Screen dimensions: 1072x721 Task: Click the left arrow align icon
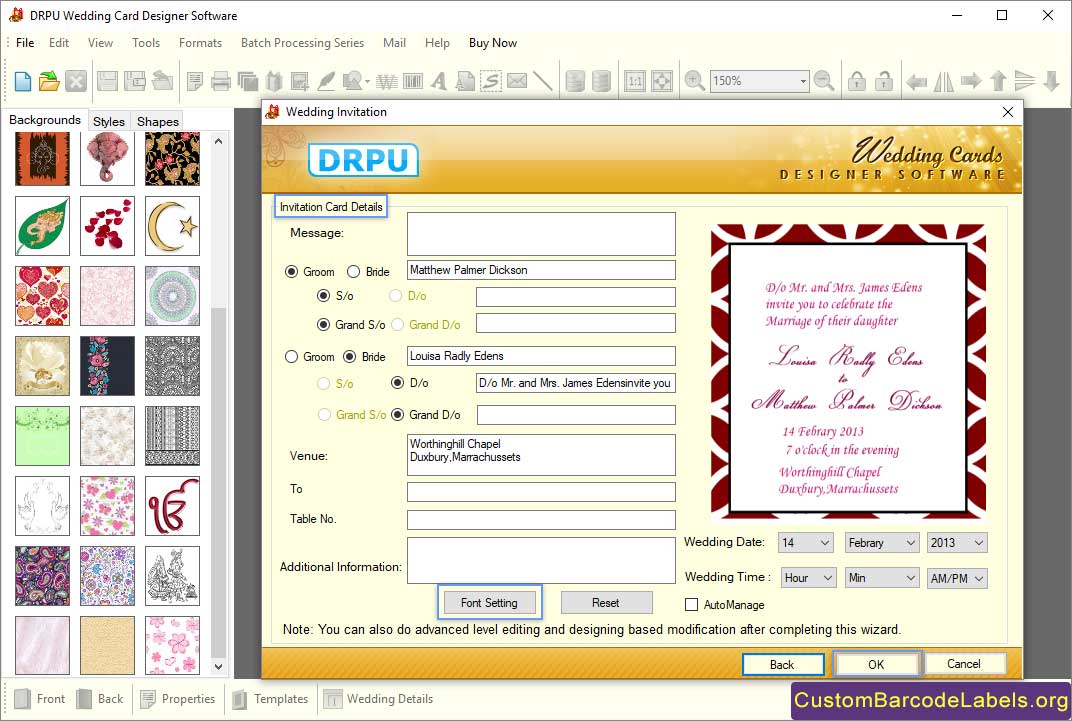pyautogui.click(x=916, y=82)
